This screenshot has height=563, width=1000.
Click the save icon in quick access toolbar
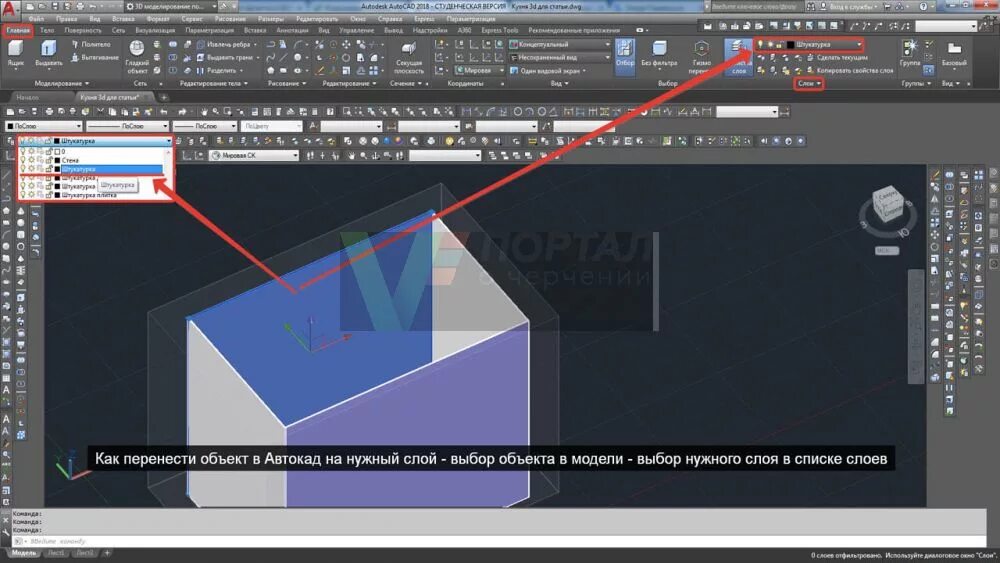[56, 6]
